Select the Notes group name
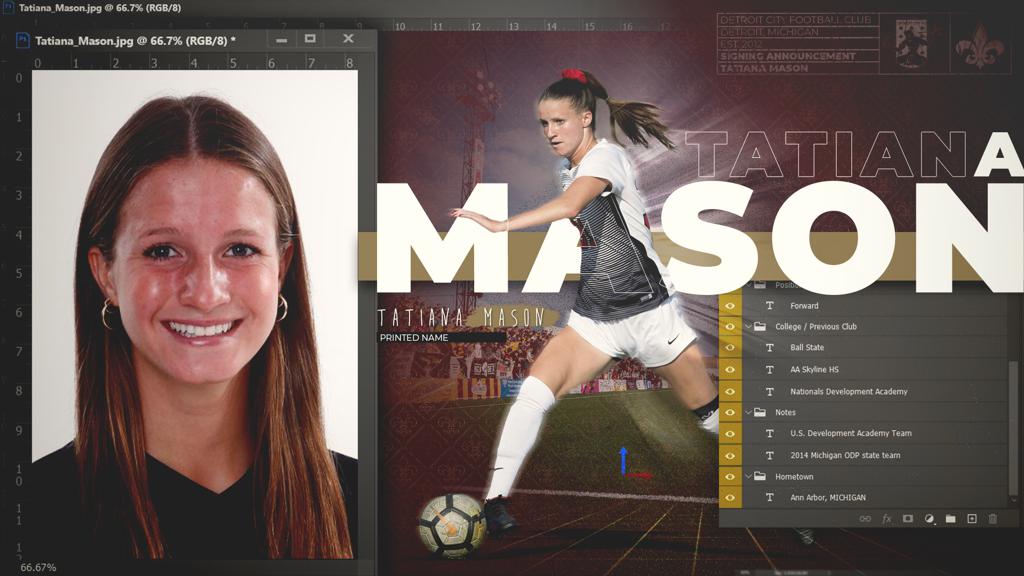The image size is (1024, 576). point(785,412)
